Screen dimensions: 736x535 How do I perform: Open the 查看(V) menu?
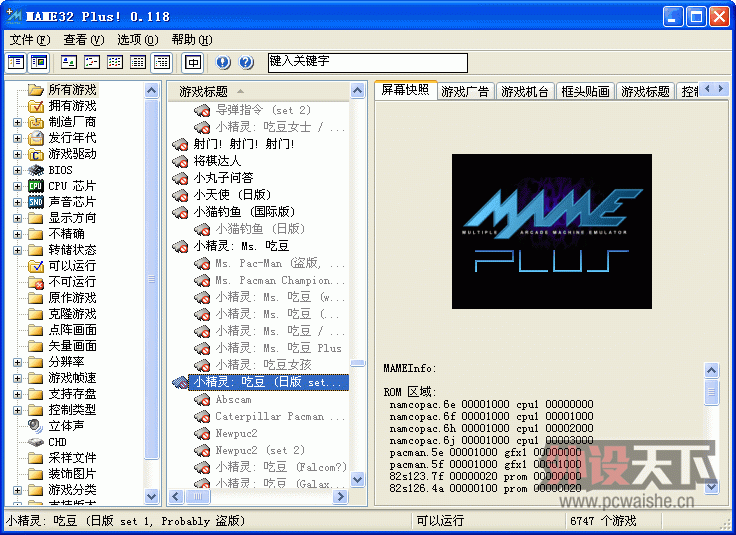click(84, 40)
